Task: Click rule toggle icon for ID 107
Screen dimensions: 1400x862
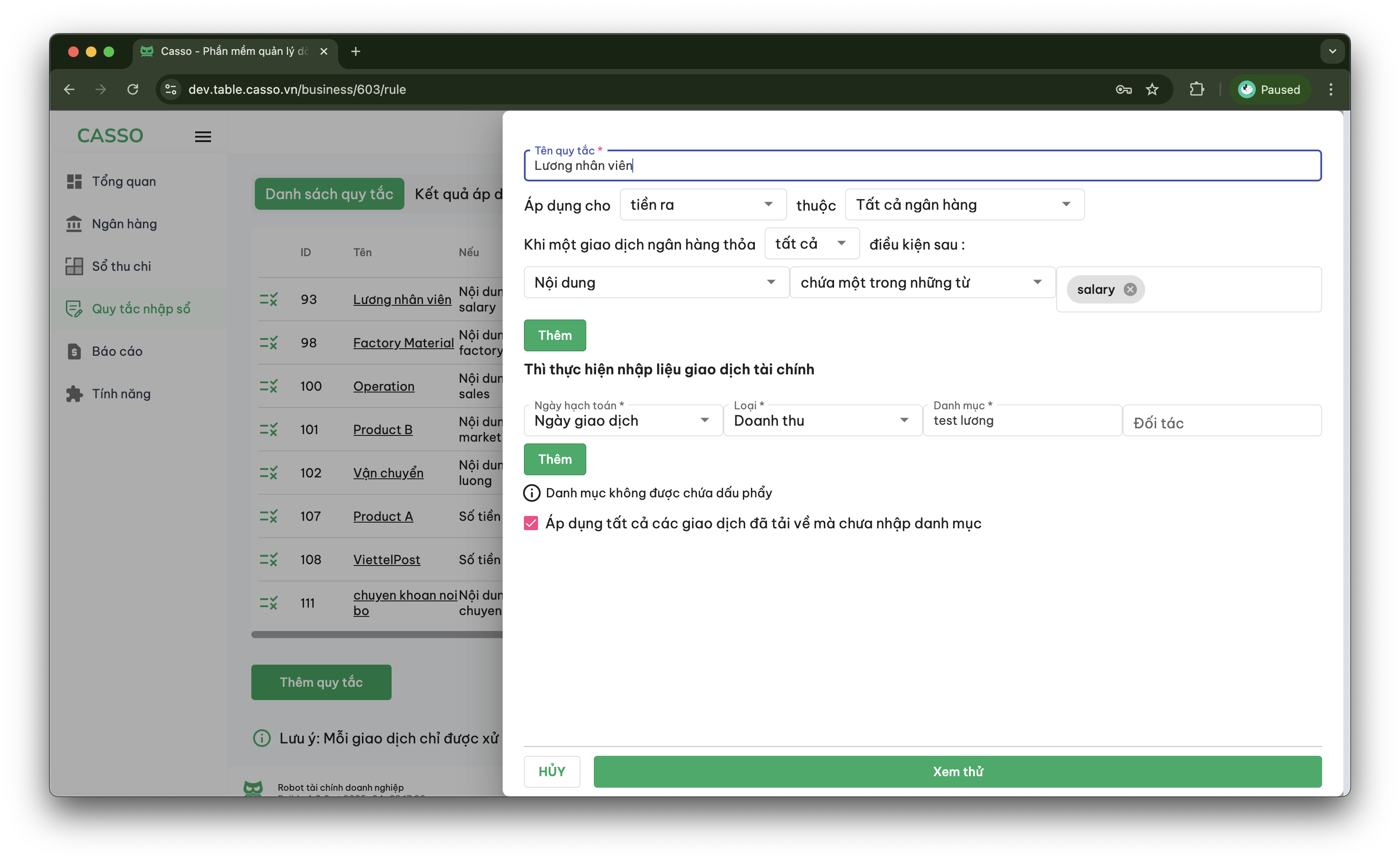Action: point(269,516)
